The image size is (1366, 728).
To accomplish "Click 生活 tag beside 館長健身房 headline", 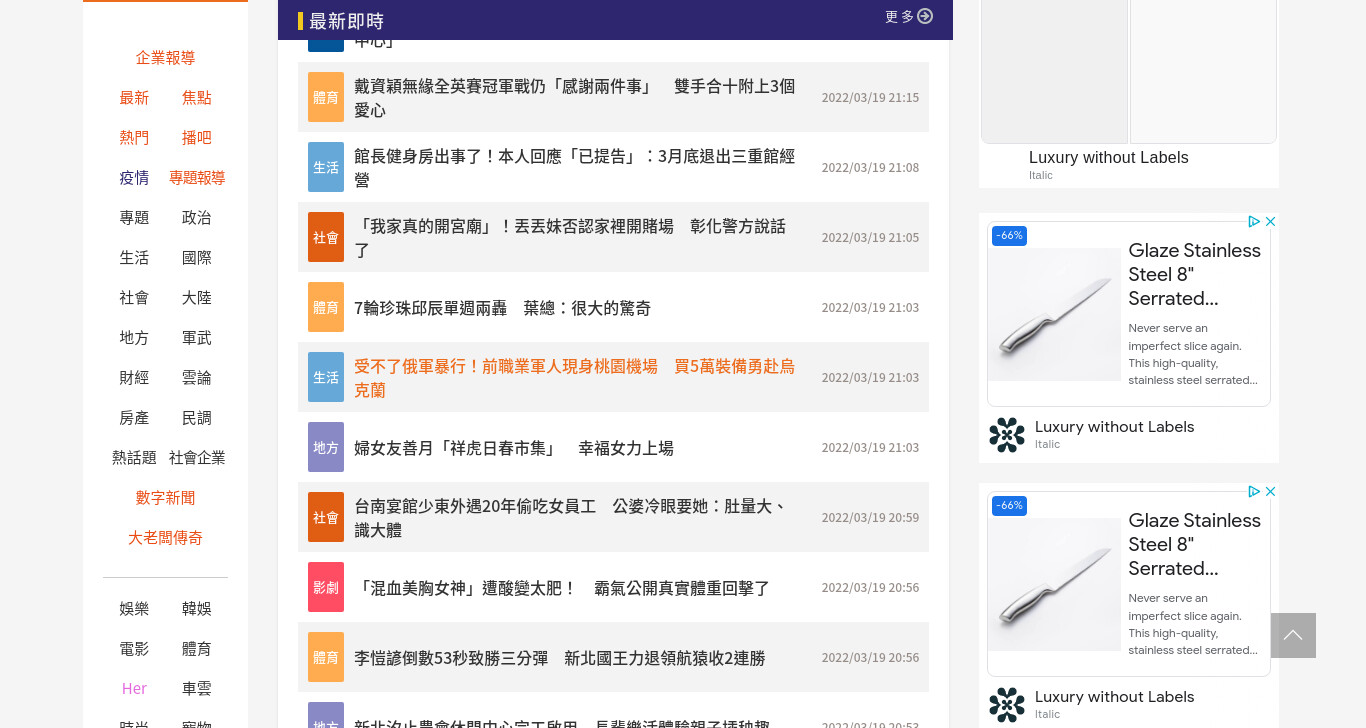I will pyautogui.click(x=326, y=167).
